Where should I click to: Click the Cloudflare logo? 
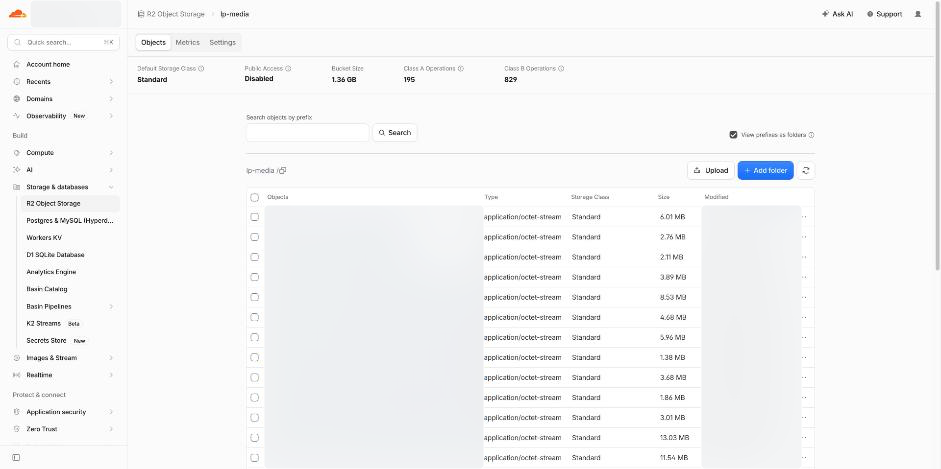point(17,13)
